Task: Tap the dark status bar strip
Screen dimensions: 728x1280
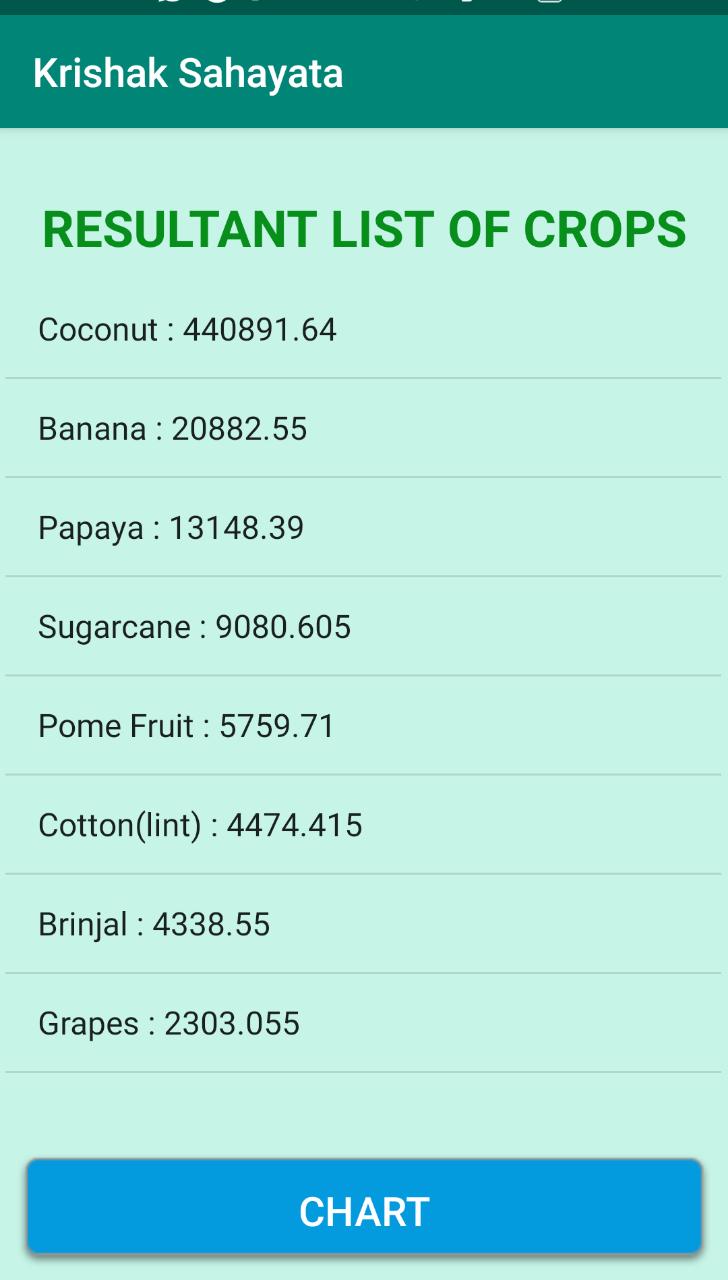Action: 364,7
